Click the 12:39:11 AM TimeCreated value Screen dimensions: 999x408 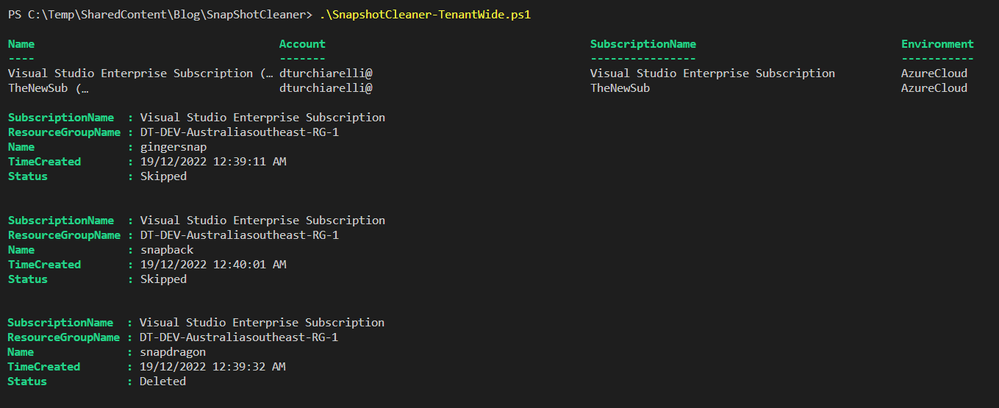(x=213, y=162)
